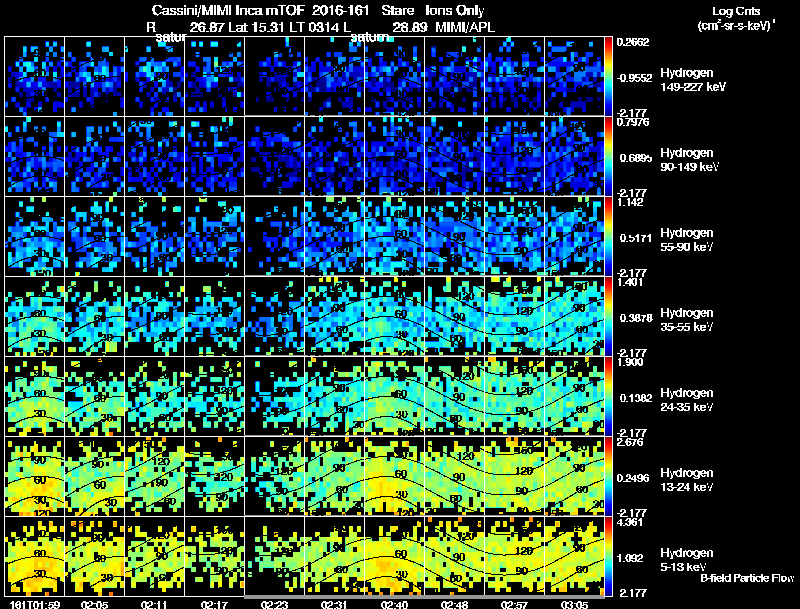Select the 24-35 keV image panel at 02:40

pyautogui.click(x=394, y=396)
